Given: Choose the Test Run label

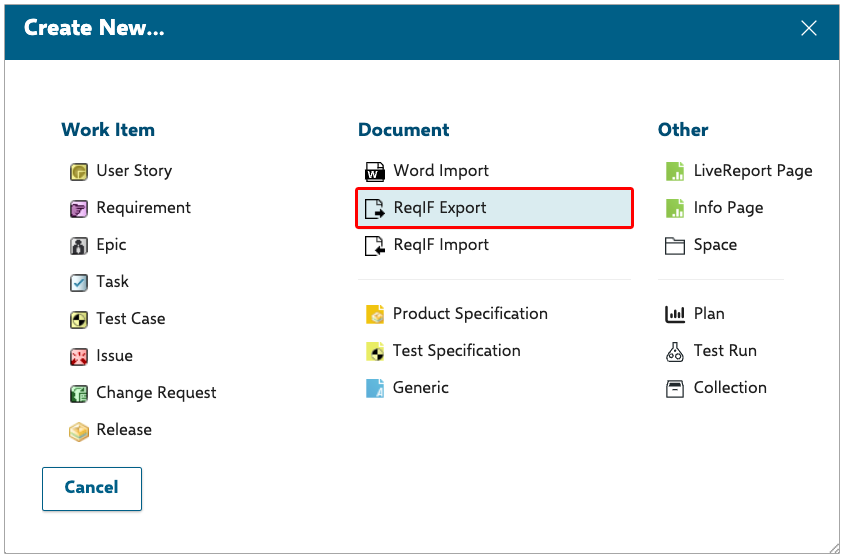Looking at the screenshot, I should point(725,351).
